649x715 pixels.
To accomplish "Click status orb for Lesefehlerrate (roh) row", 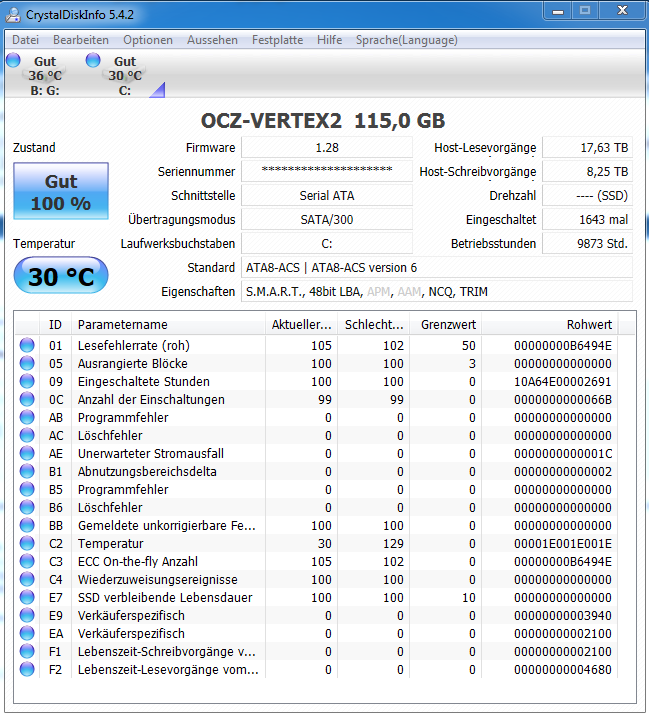I will tap(27, 345).
